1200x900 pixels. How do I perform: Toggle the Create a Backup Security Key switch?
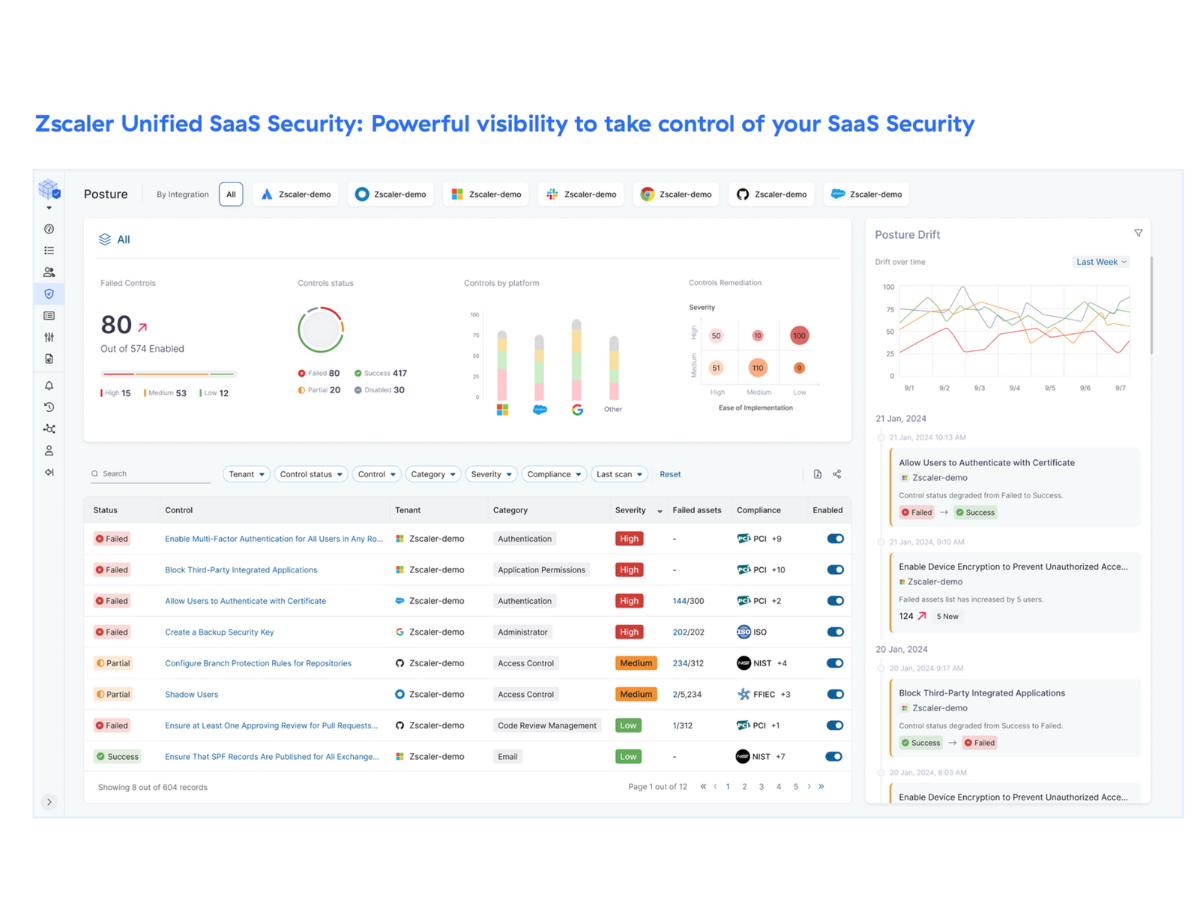point(835,632)
